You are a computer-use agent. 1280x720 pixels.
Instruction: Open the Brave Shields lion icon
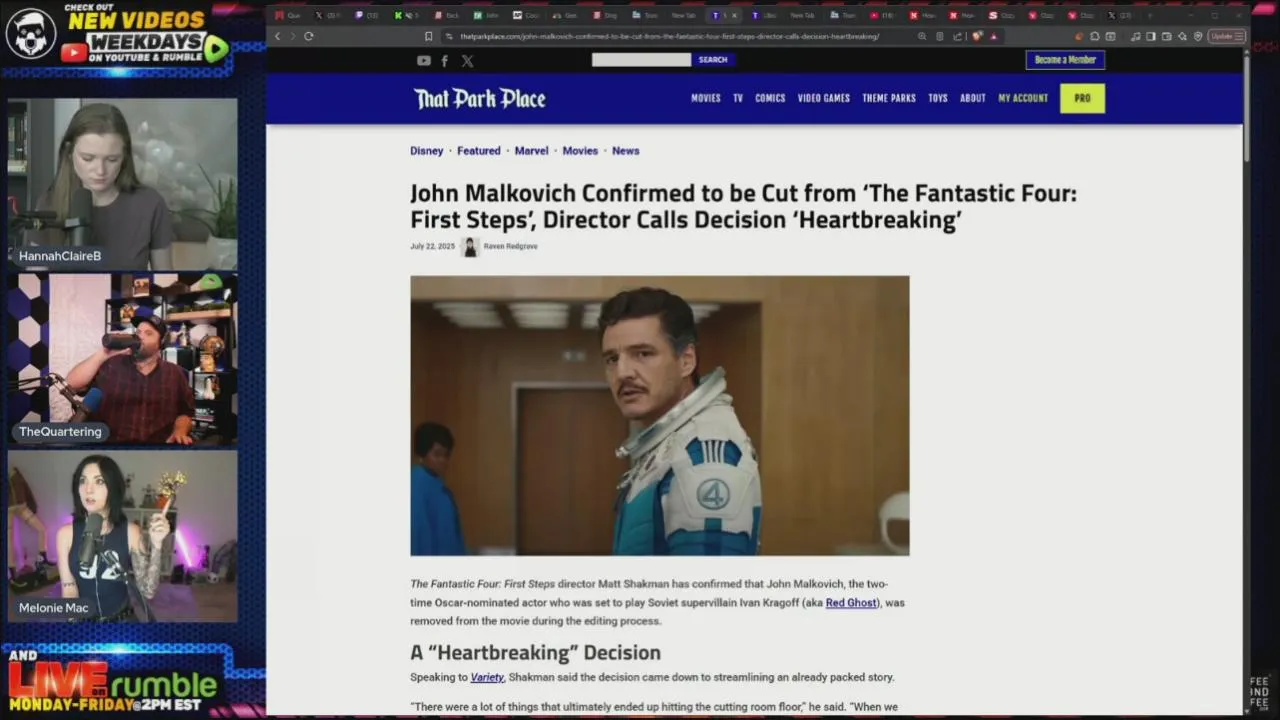[x=977, y=36]
